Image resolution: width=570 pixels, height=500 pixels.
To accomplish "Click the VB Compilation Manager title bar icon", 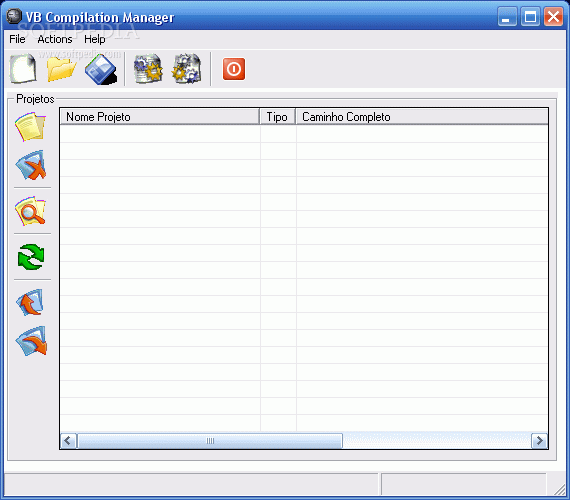I will (14, 16).
